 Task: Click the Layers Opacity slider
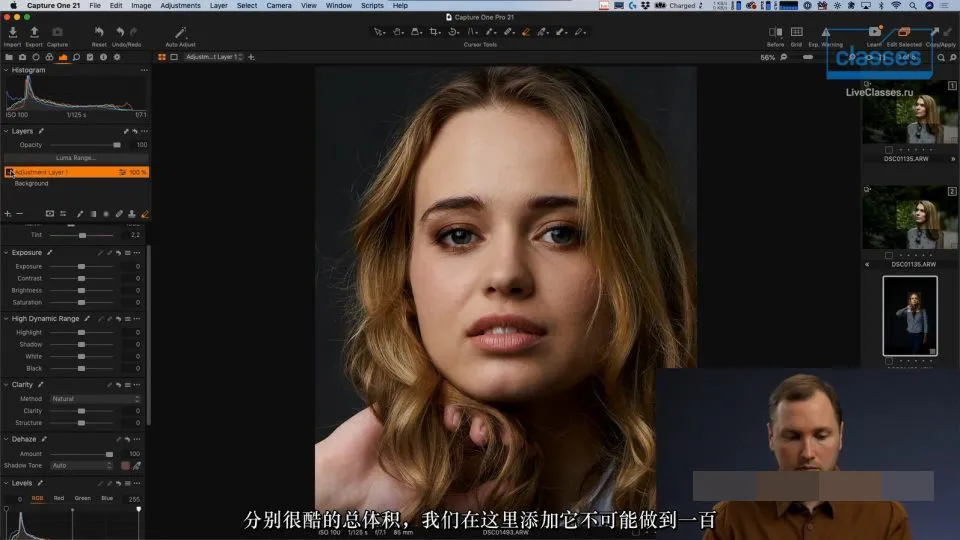(x=84, y=145)
